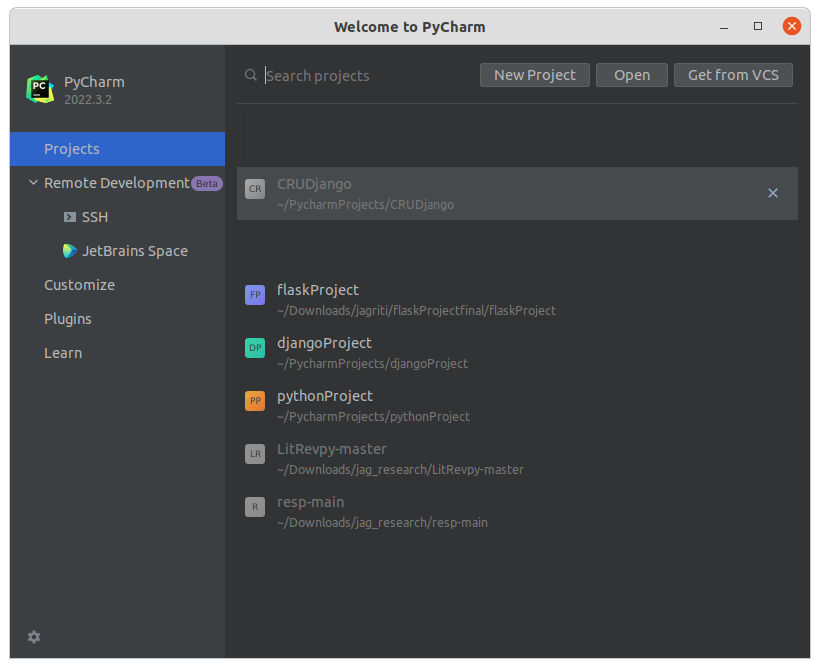Open the CRUDjango project

(517, 194)
